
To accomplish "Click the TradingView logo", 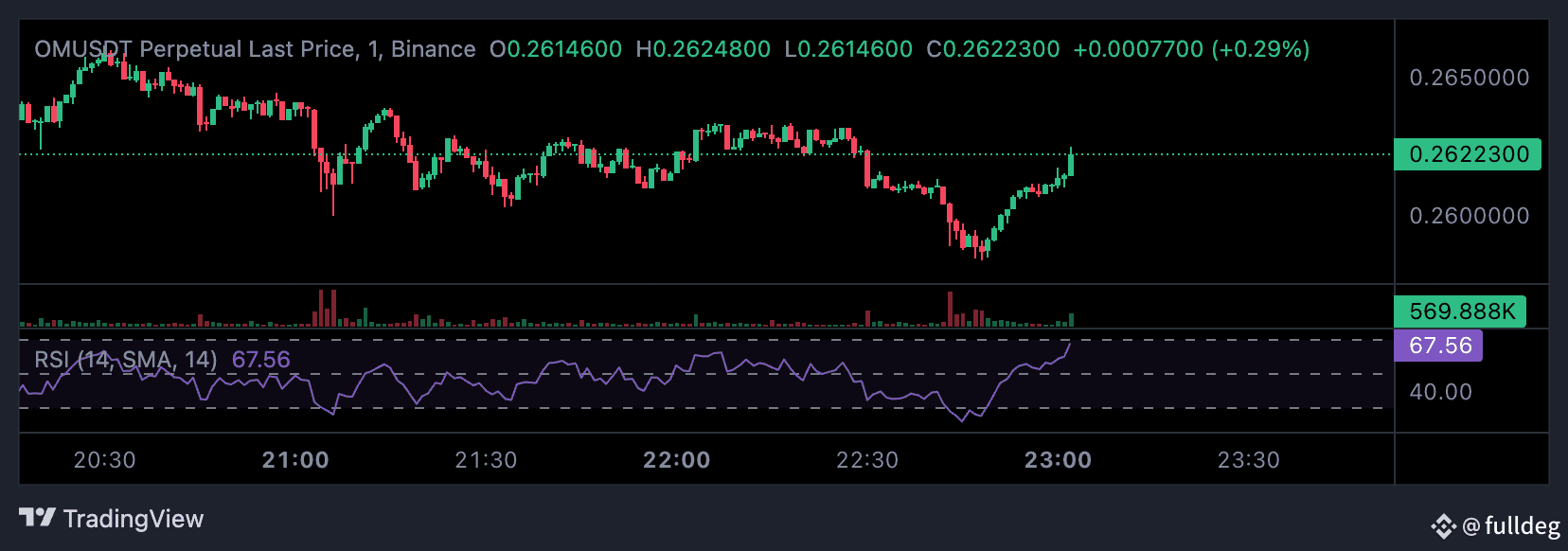I will coord(38,518).
